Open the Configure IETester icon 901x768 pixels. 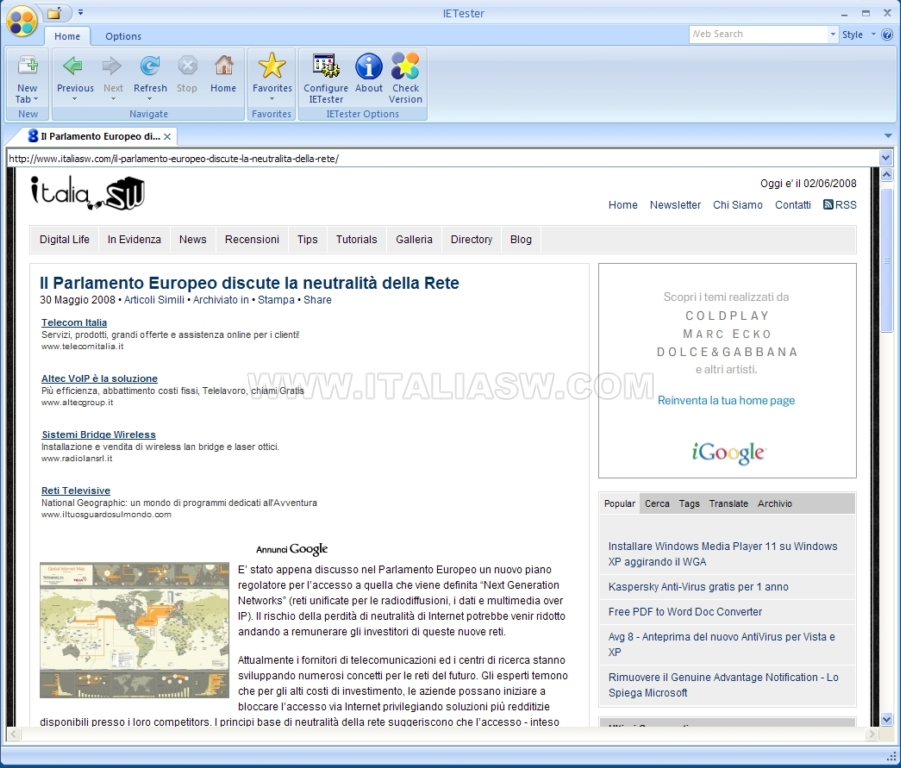[x=326, y=65]
